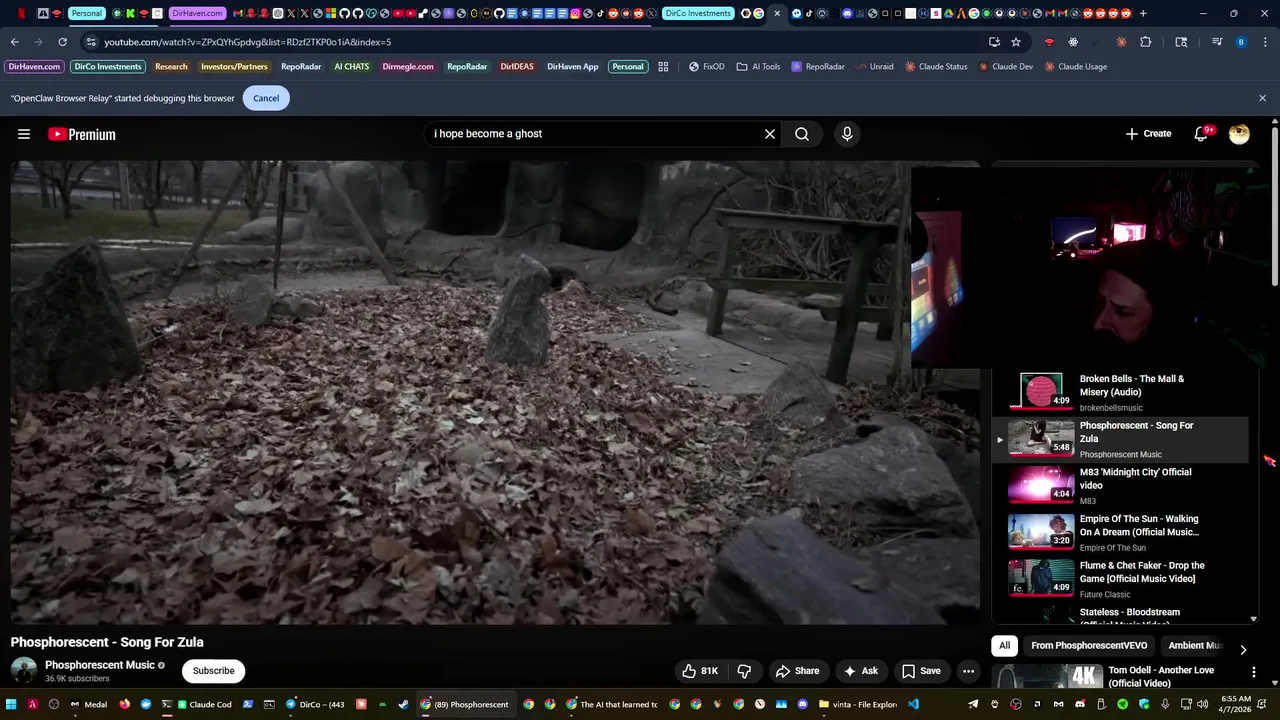1280x720 pixels.
Task: Open Claude Usage bookmark
Action: click(x=1075, y=67)
